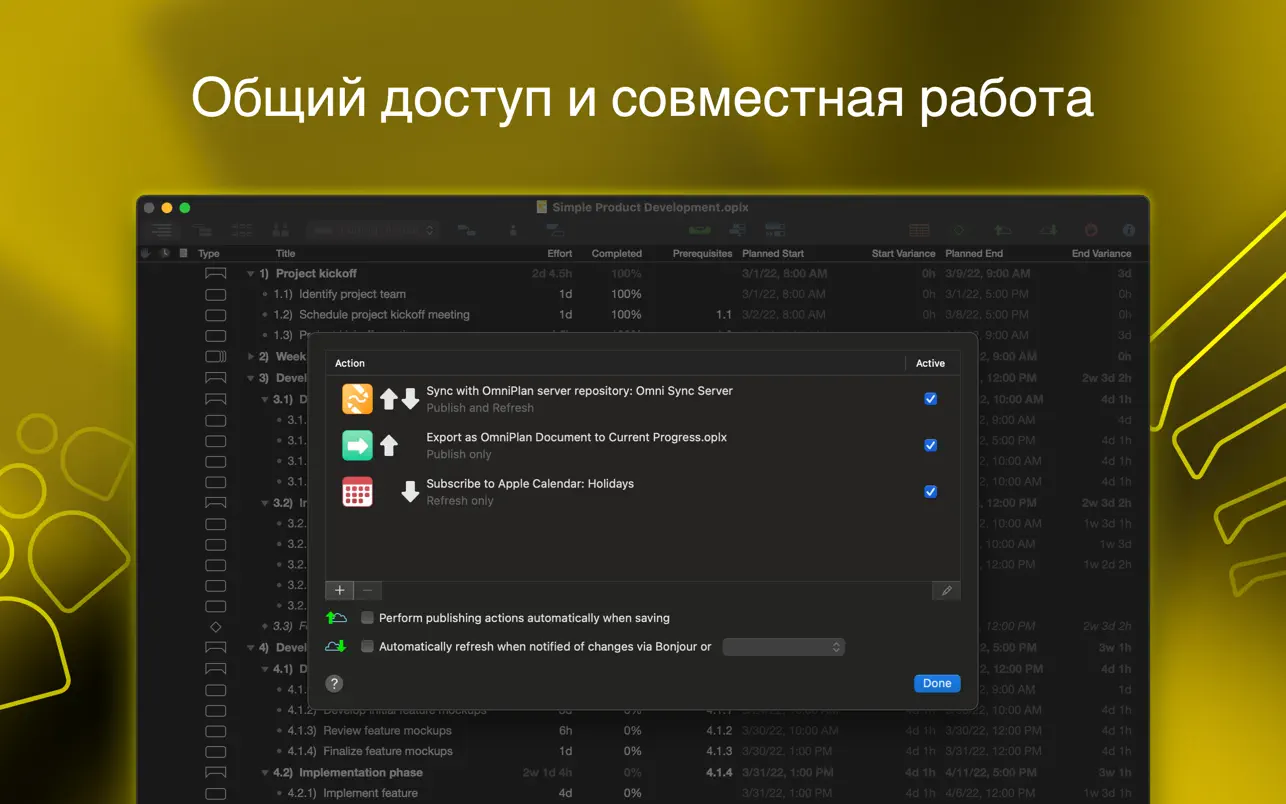Collapse the Project kickoff task group
The height and width of the screenshot is (804, 1286).
pyautogui.click(x=251, y=274)
